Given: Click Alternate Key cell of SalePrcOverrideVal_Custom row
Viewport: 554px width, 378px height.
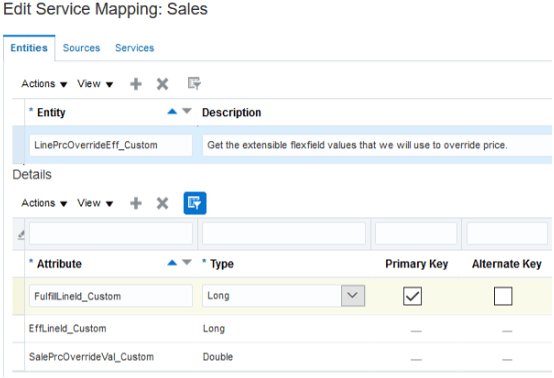Looking at the screenshot, I should (x=507, y=357).
